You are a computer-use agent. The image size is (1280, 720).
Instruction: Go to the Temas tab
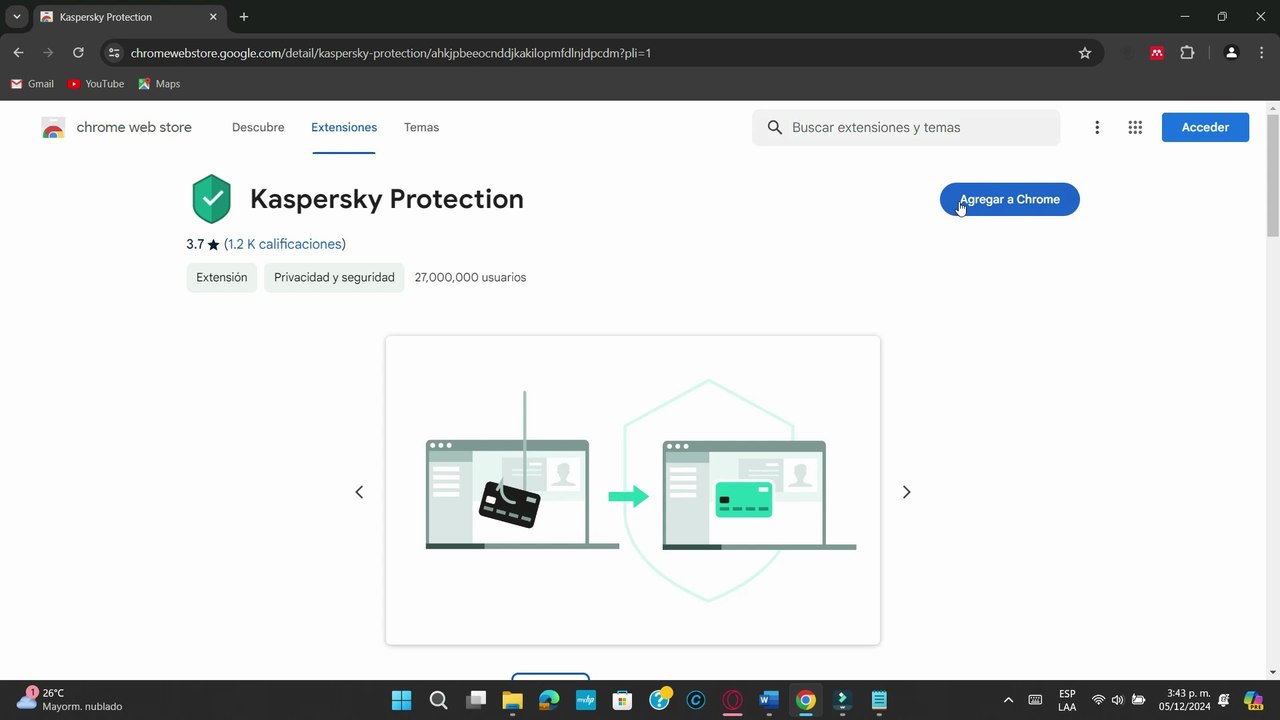421,127
